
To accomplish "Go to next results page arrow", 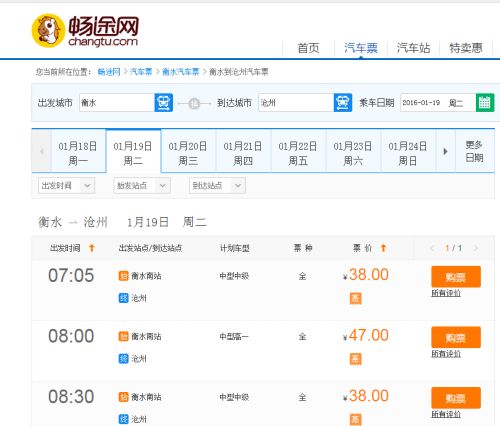I will click(x=476, y=248).
